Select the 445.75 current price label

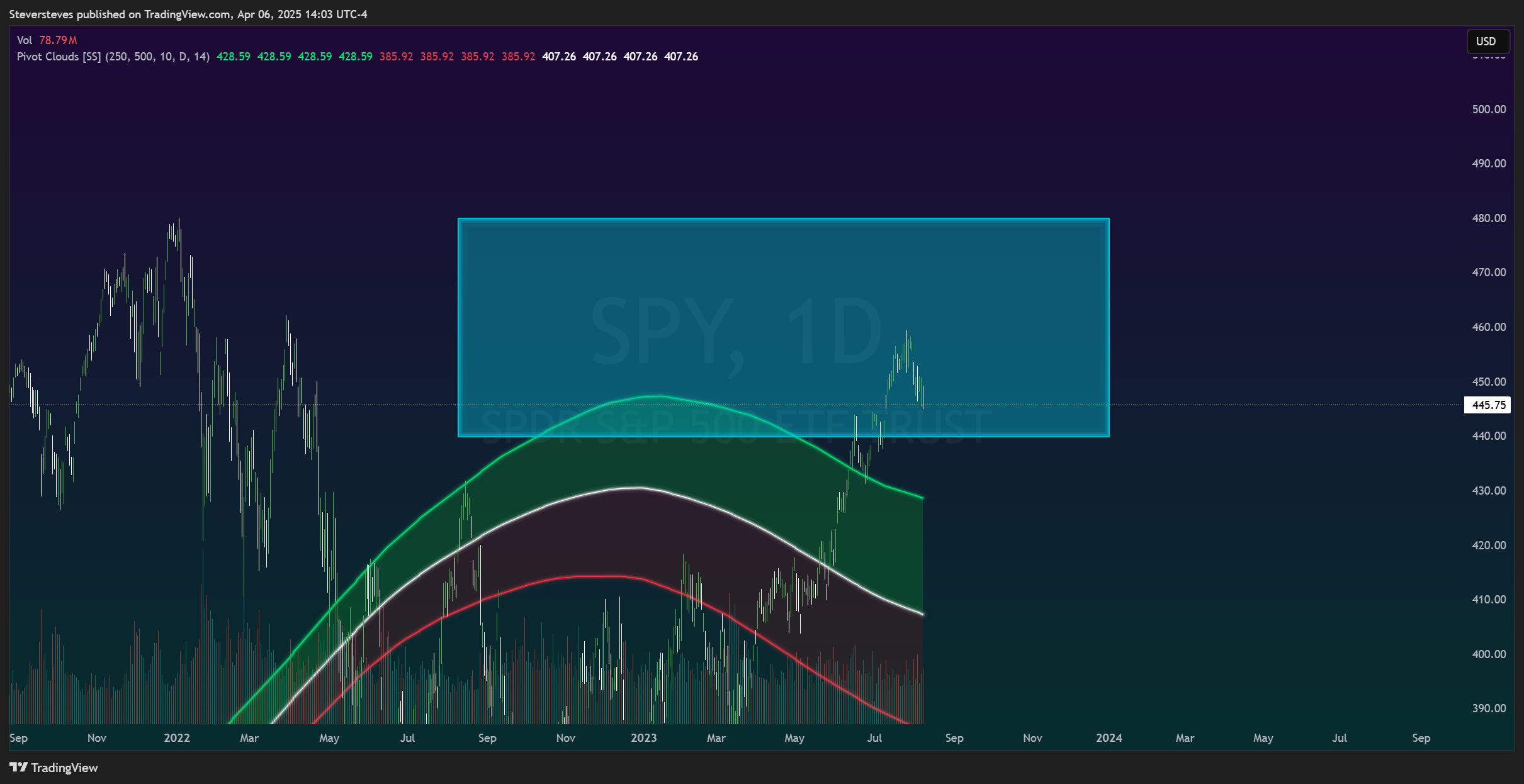click(x=1487, y=405)
